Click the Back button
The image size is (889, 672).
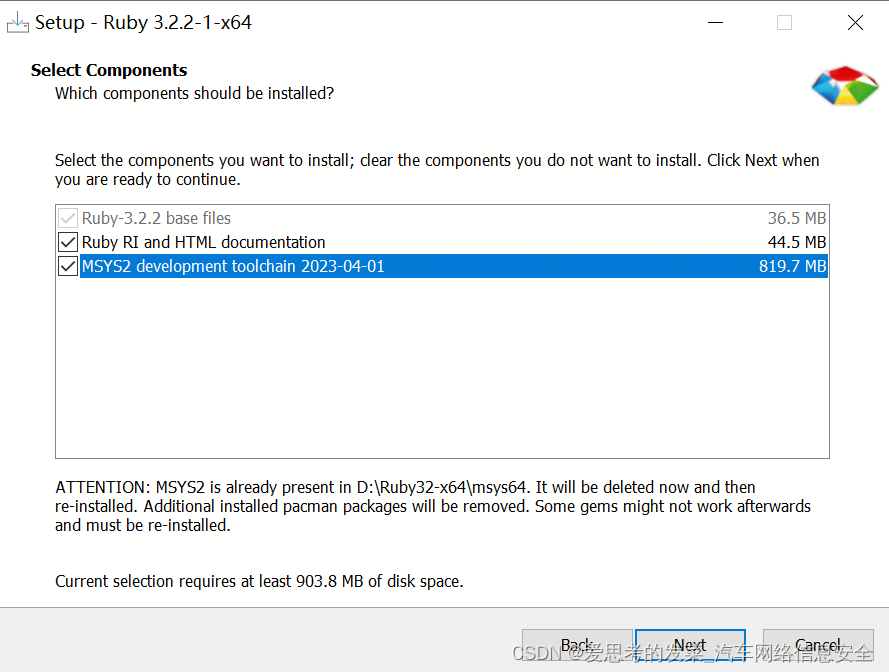click(x=578, y=645)
